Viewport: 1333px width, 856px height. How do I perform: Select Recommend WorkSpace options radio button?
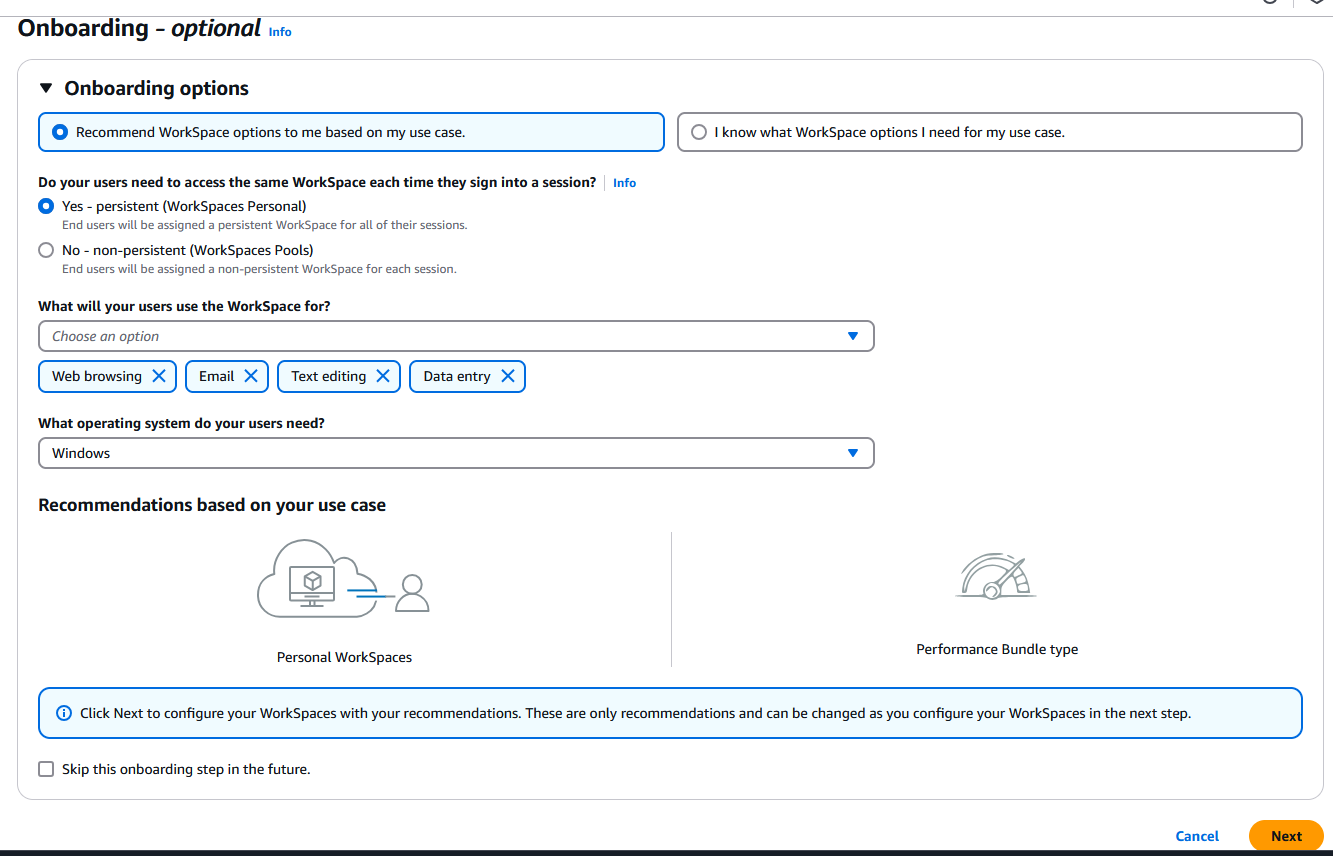[60, 132]
